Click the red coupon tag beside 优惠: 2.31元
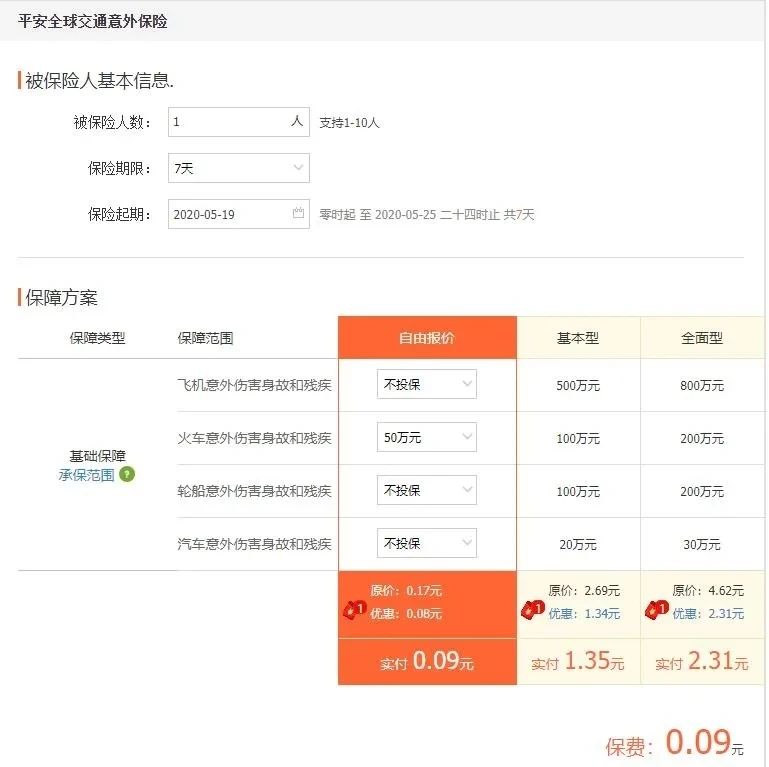 coord(657,610)
